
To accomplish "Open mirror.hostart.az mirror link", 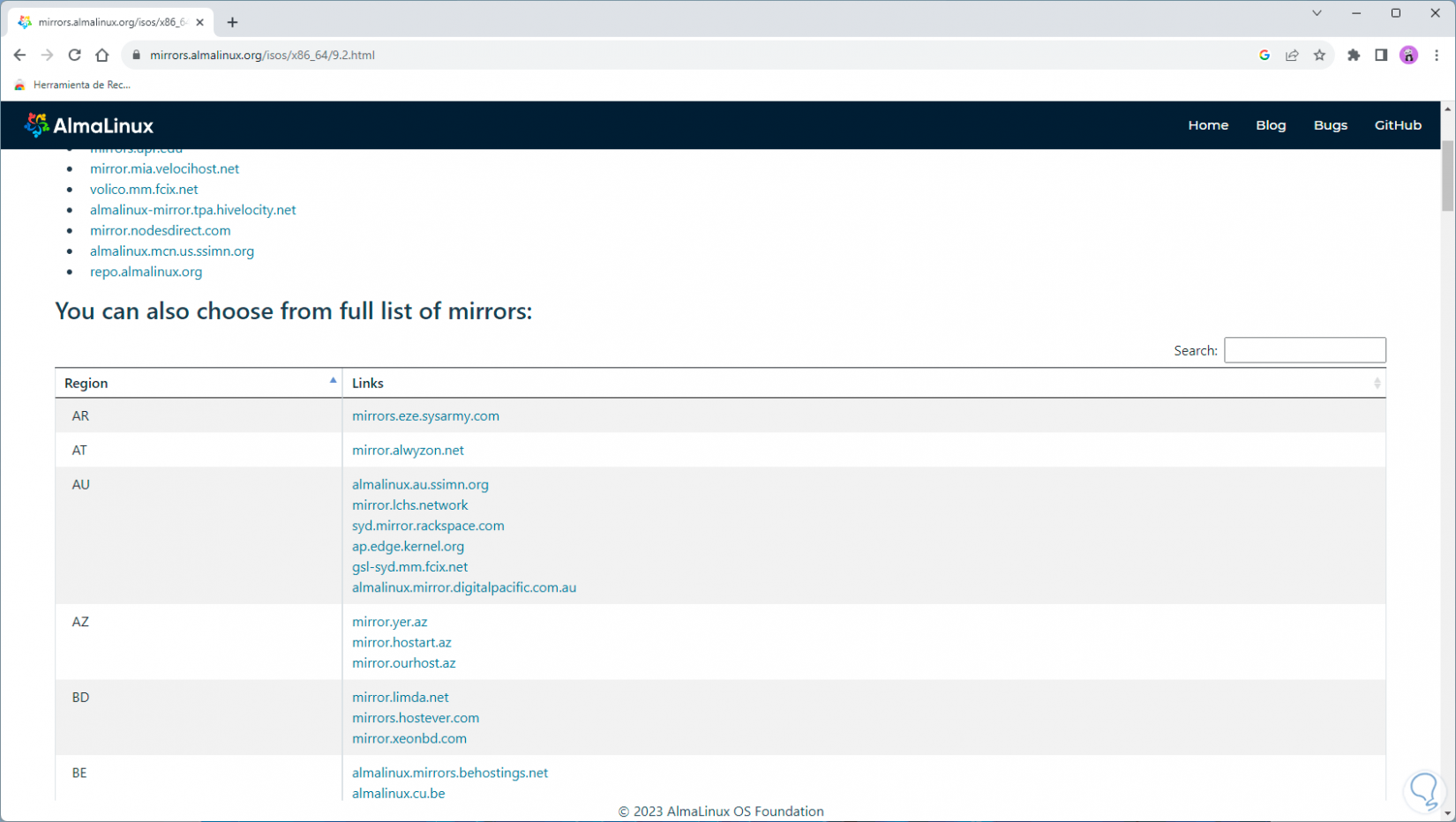I will 402,642.
